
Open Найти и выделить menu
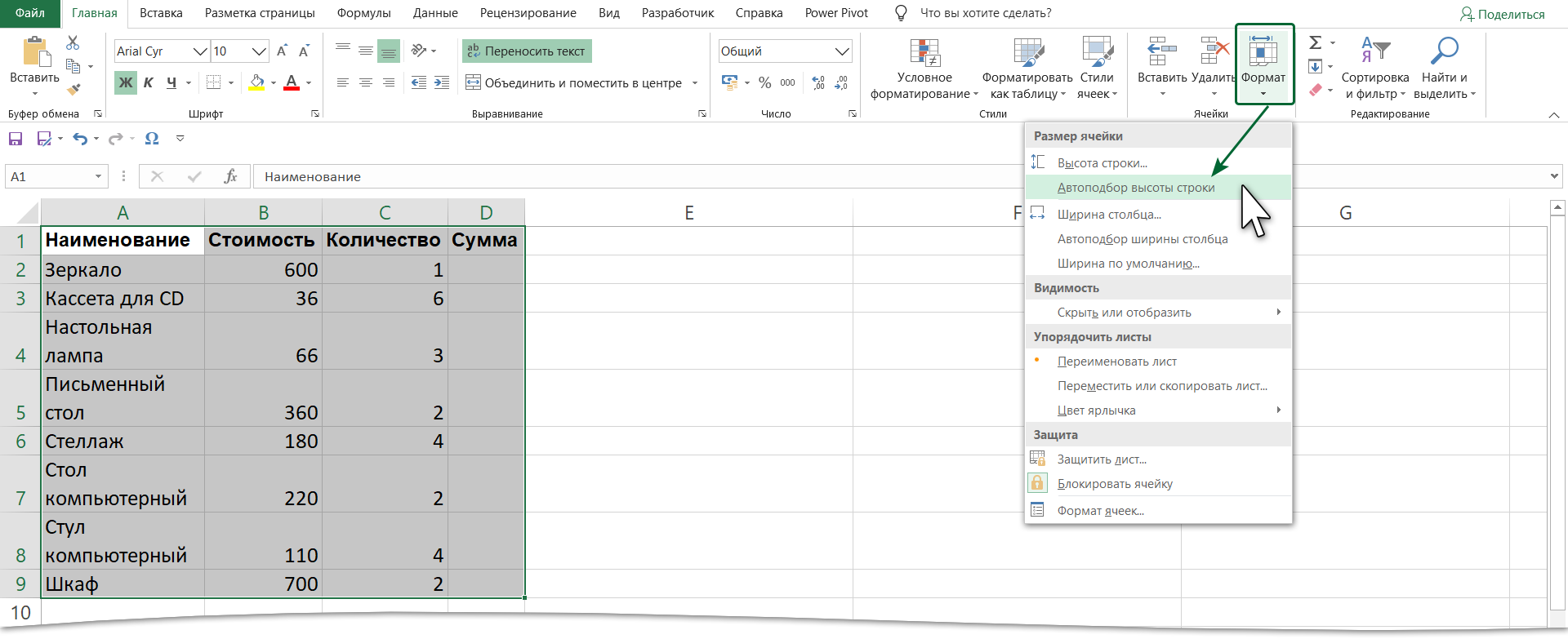click(x=1445, y=69)
